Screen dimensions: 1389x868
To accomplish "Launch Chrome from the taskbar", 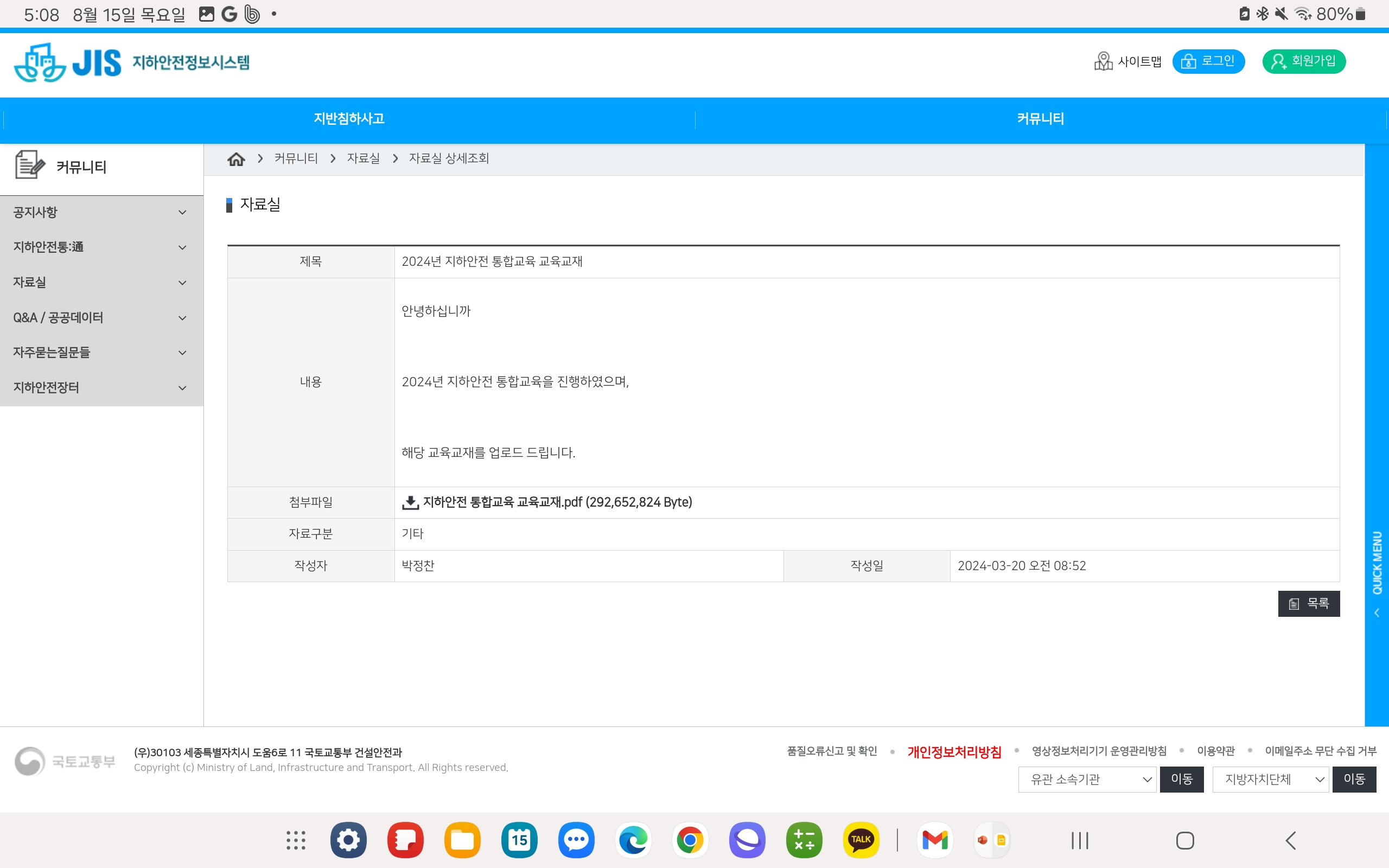I will [690, 840].
